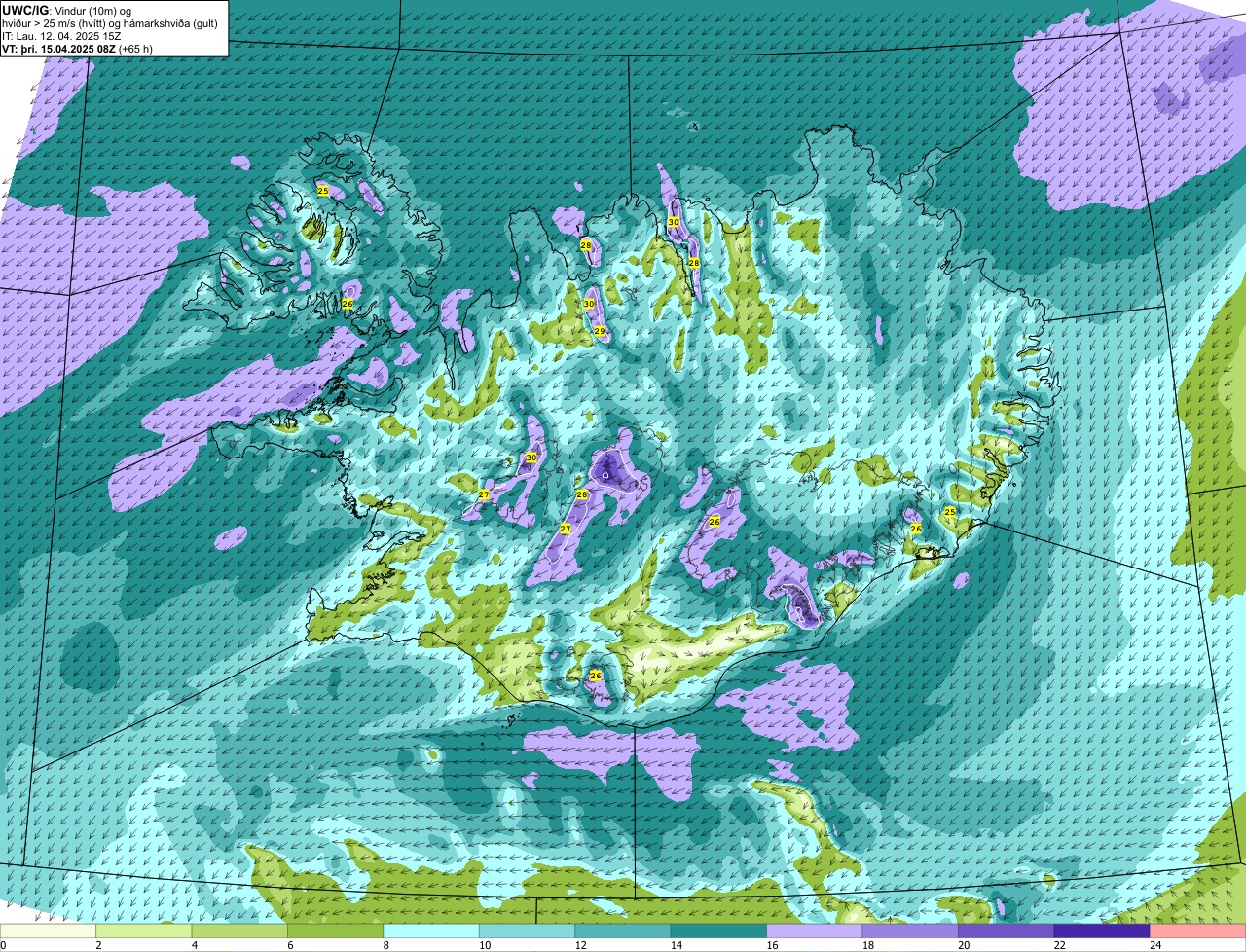1246x952 pixels.
Task: Select the 22–24 m/s dark indigo legend swatch
Action: pyautogui.click(x=1103, y=932)
